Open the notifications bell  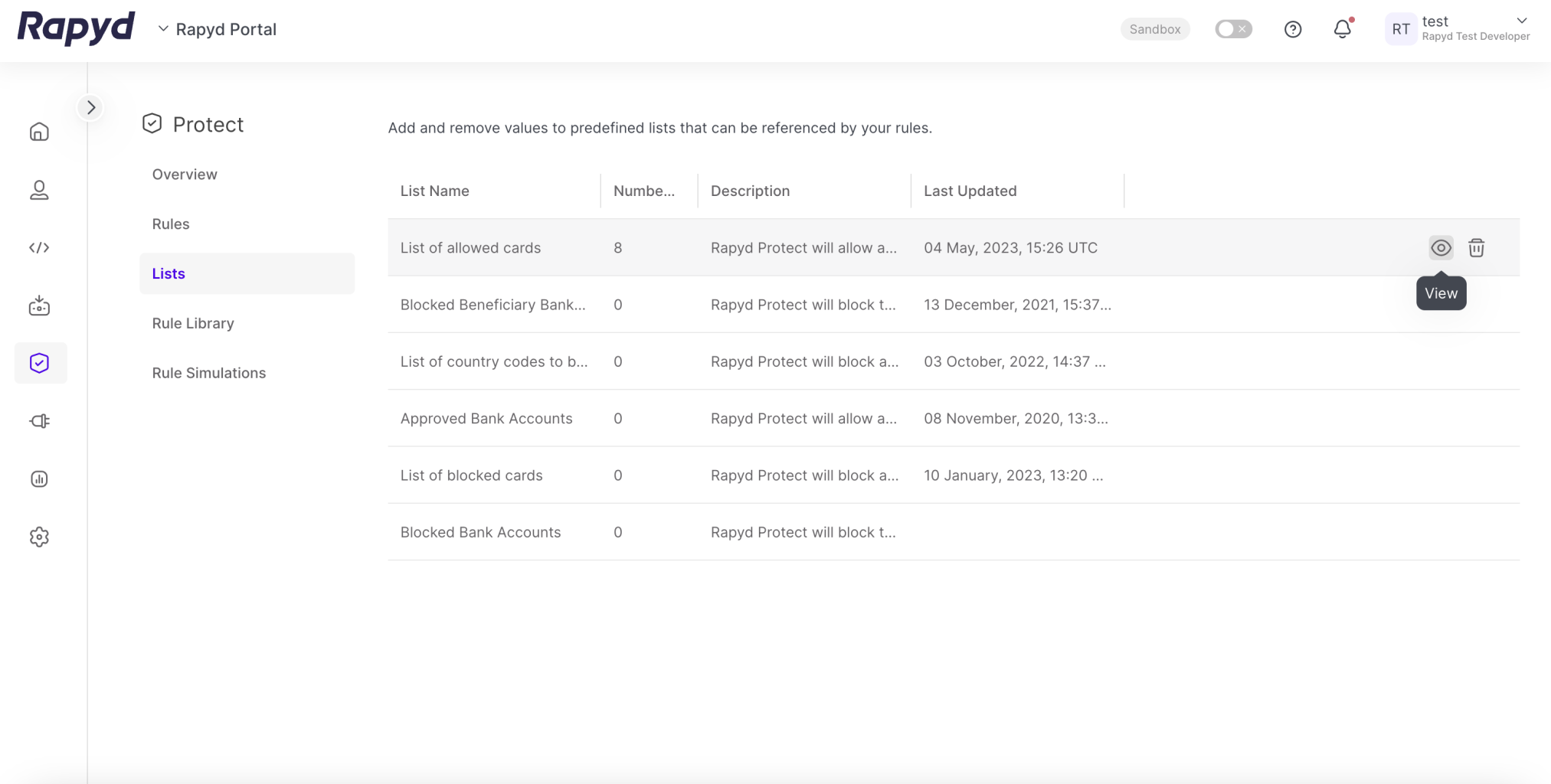pos(1342,29)
